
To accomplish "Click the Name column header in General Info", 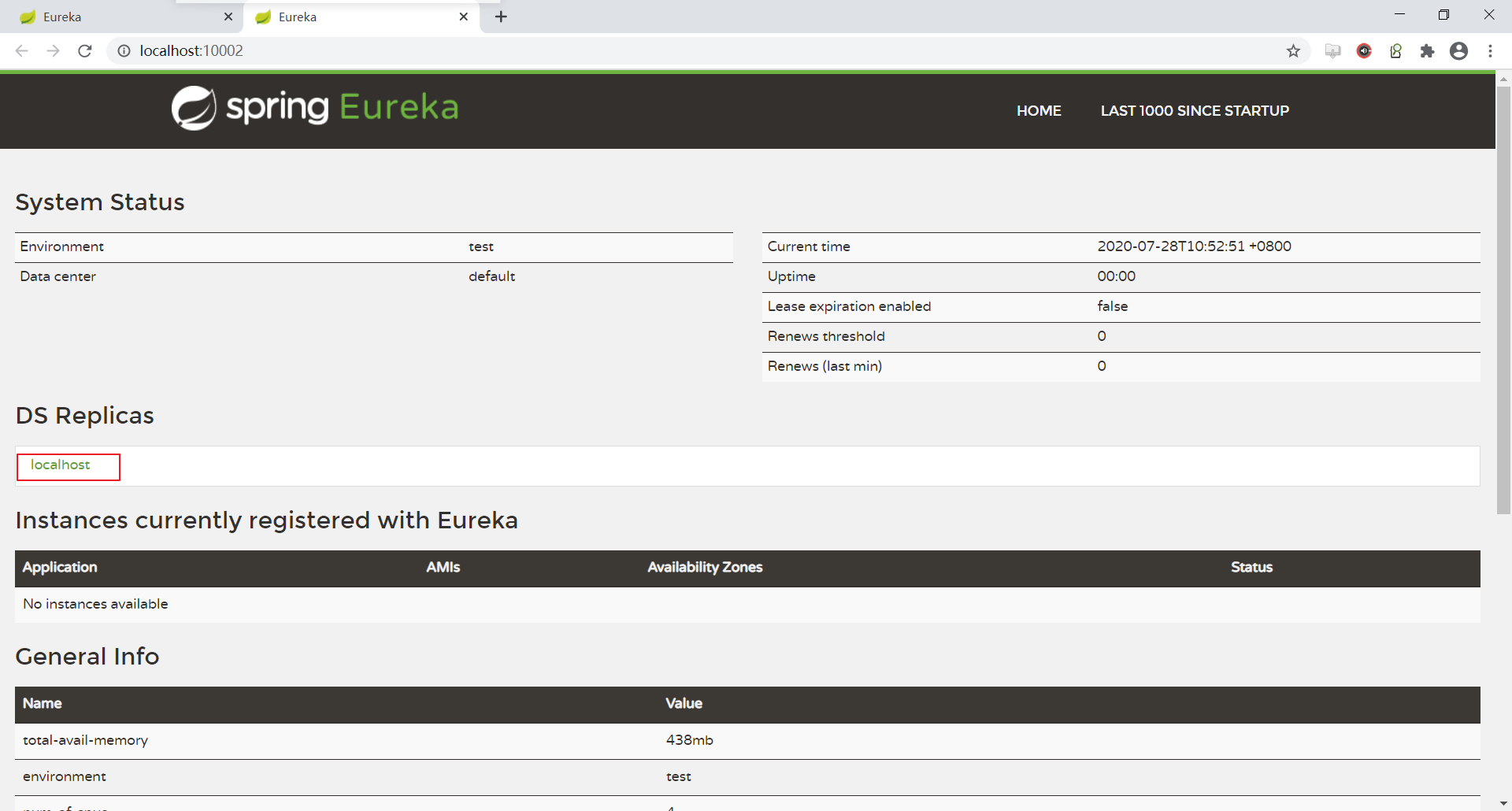I will [x=42, y=704].
